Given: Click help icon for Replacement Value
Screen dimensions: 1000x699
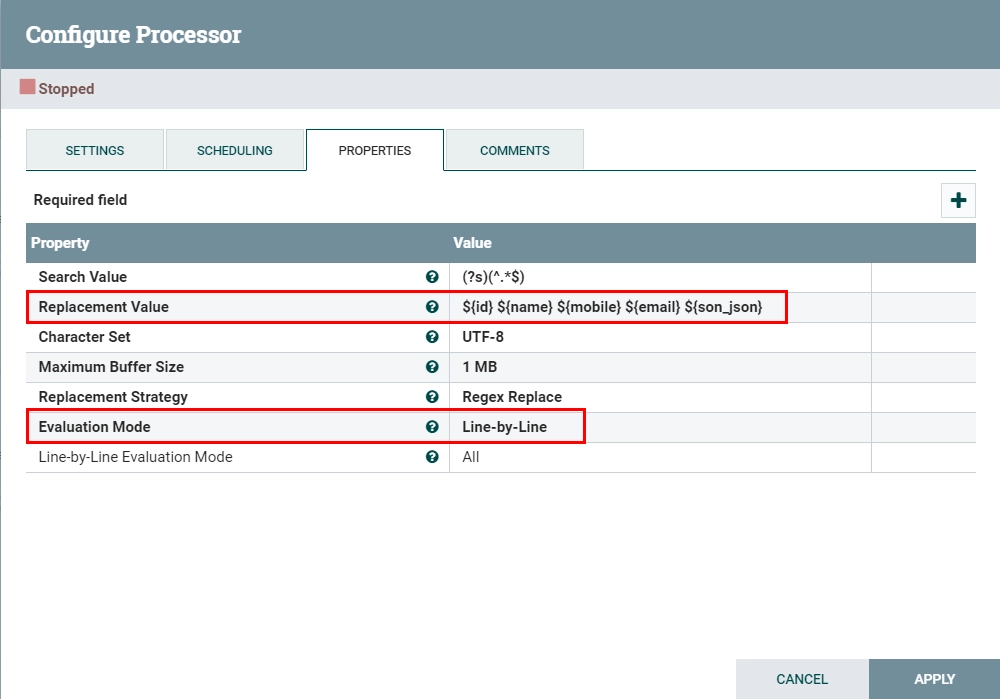Looking at the screenshot, I should click(x=432, y=307).
